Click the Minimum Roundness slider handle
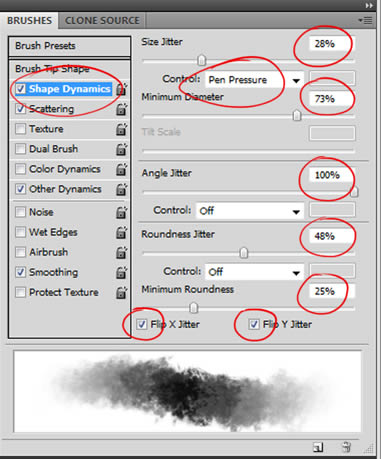The height and width of the screenshot is (459, 381). [x=194, y=308]
